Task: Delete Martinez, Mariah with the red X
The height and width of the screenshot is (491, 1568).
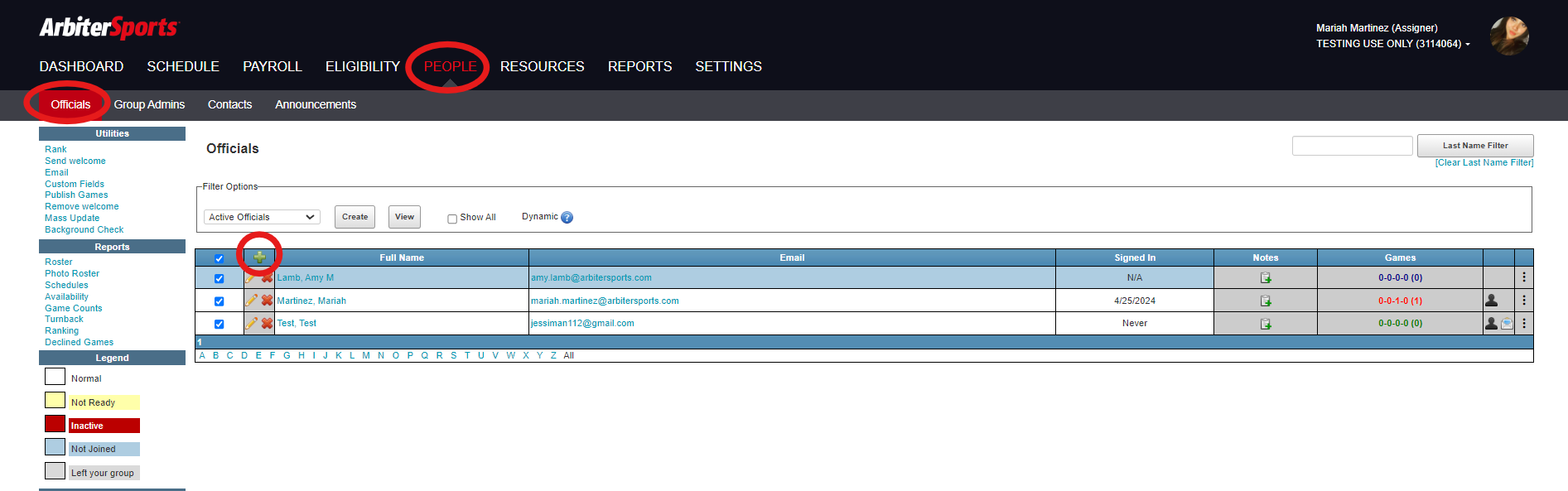Action: [267, 301]
